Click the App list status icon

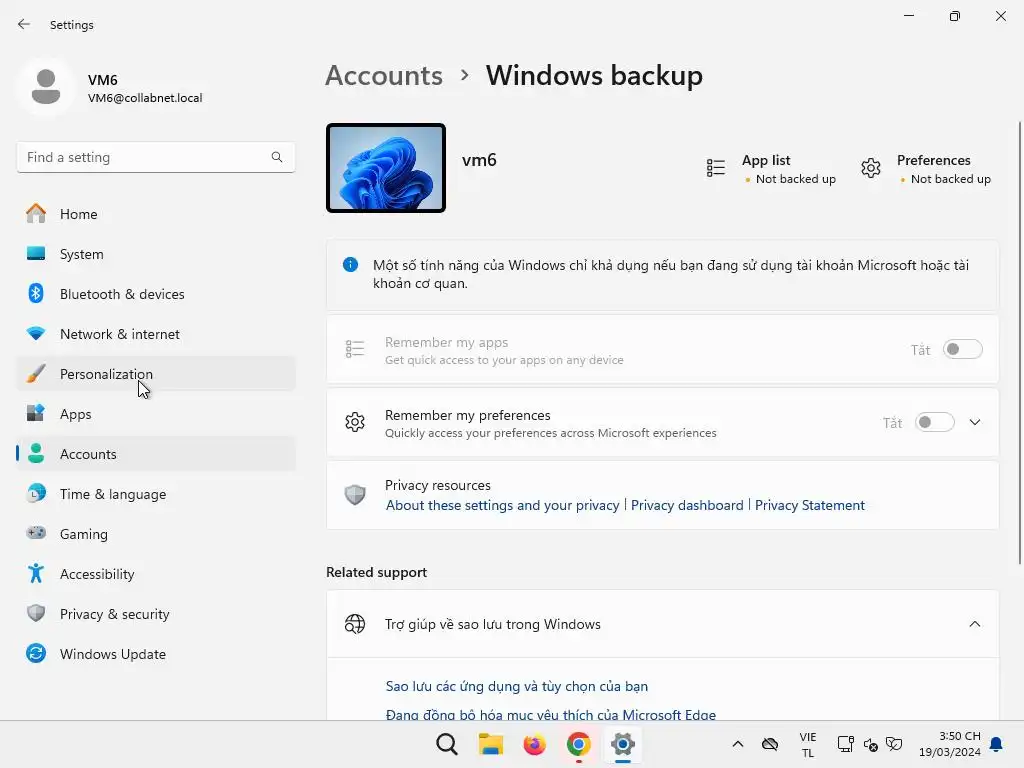[x=716, y=168]
